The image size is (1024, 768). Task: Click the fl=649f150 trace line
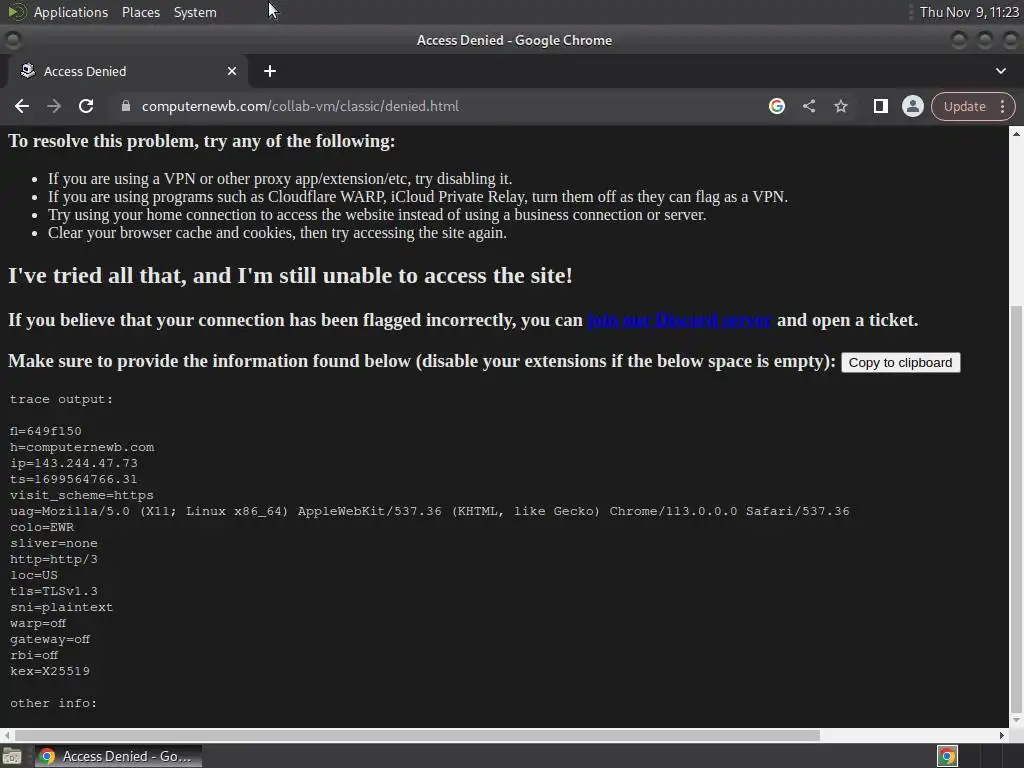(x=46, y=431)
